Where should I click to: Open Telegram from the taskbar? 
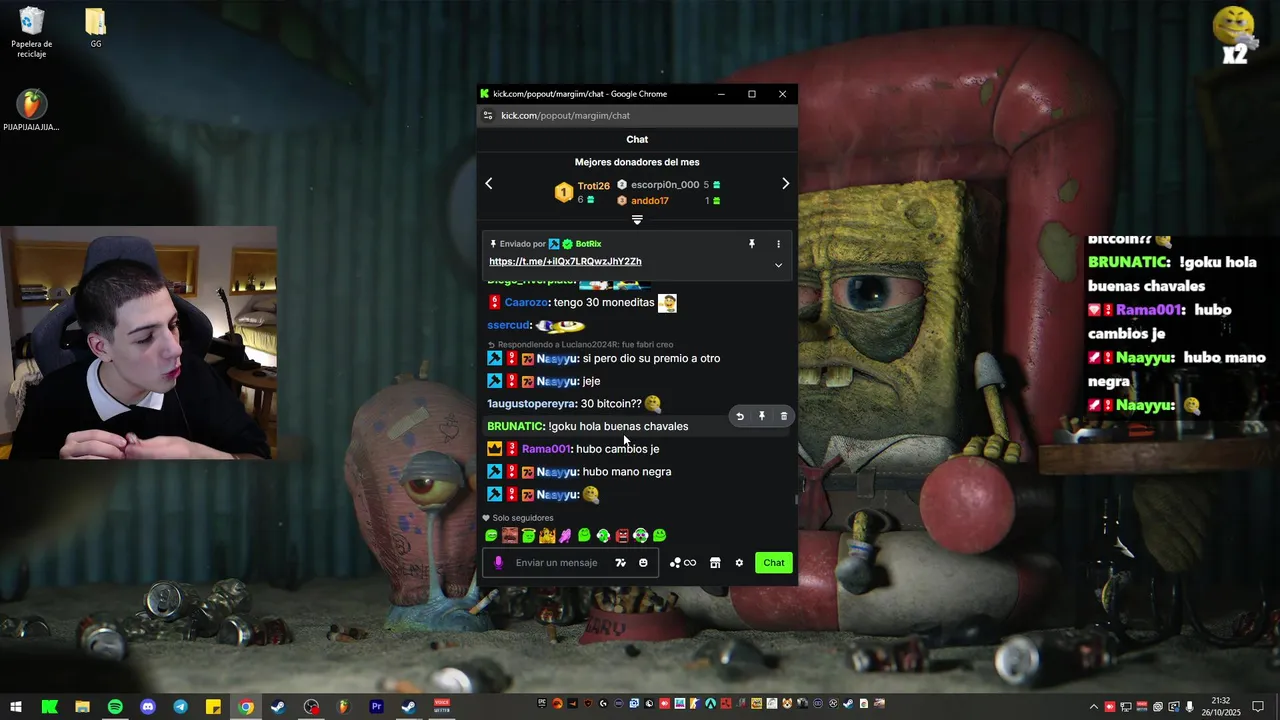point(180,707)
